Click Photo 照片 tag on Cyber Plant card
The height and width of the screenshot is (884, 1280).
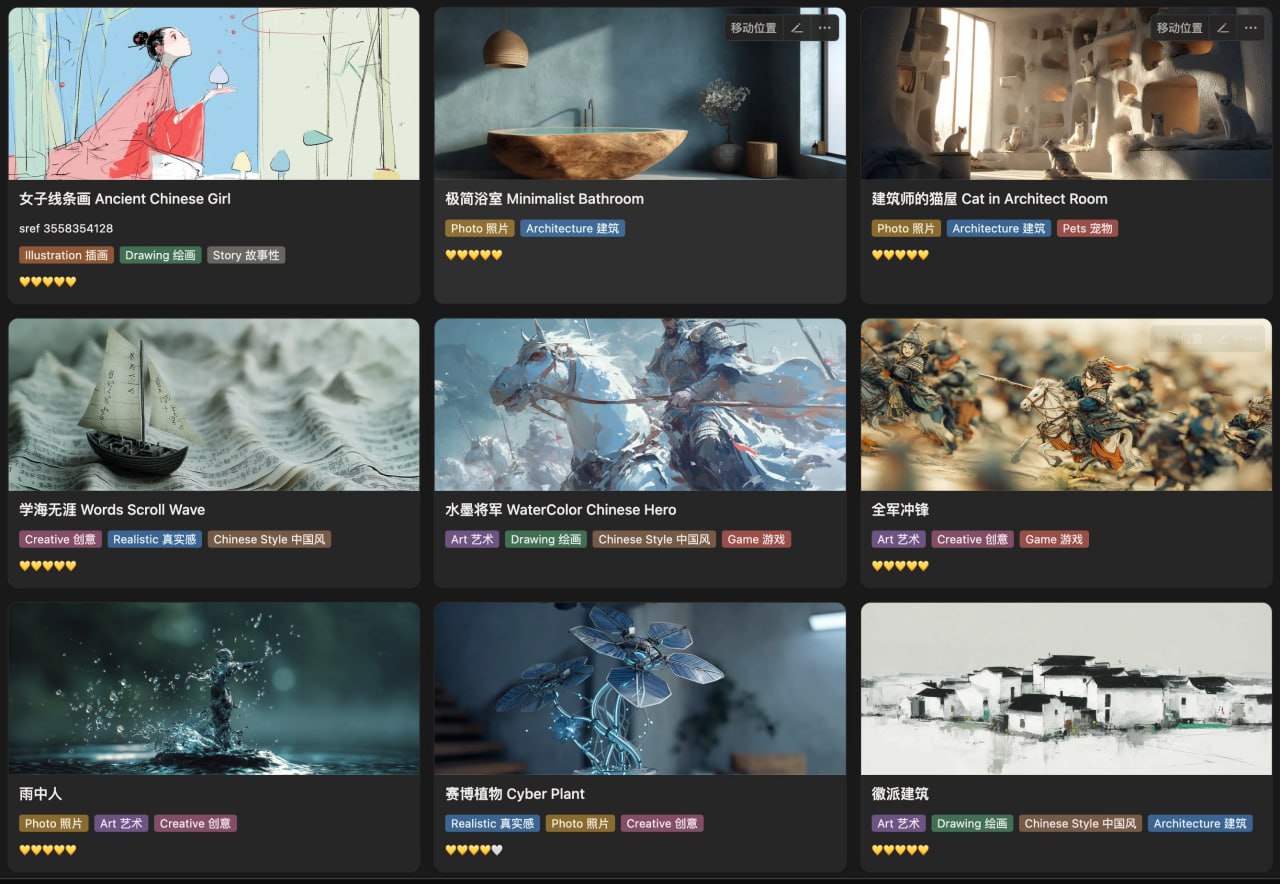(x=580, y=824)
